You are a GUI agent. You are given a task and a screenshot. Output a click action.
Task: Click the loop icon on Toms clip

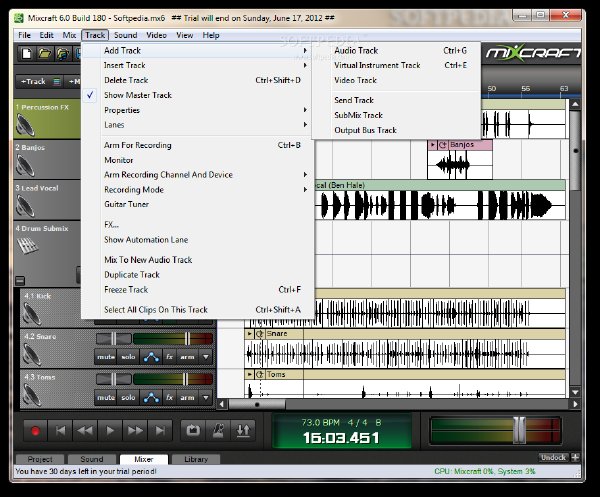point(260,374)
